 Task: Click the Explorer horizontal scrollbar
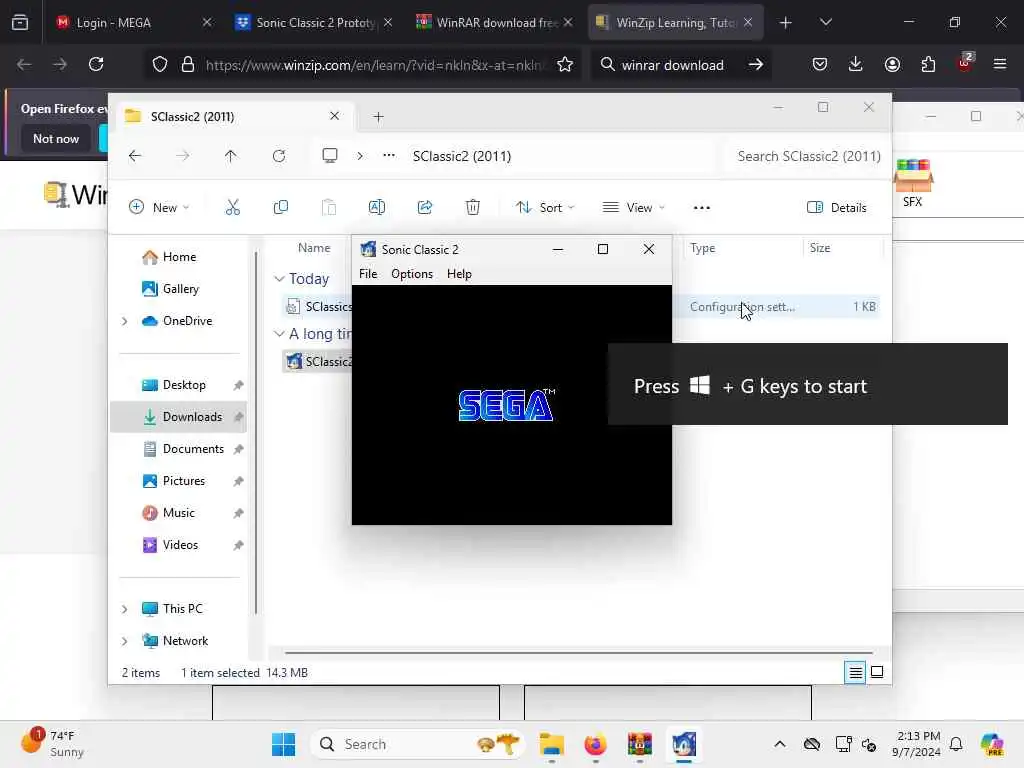(579, 652)
